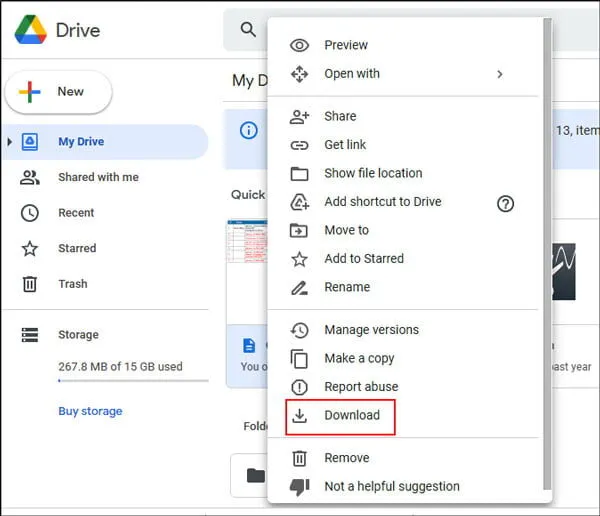Image resolution: width=600 pixels, height=516 pixels.
Task: Click the Shared with me people icon
Action: (29, 178)
